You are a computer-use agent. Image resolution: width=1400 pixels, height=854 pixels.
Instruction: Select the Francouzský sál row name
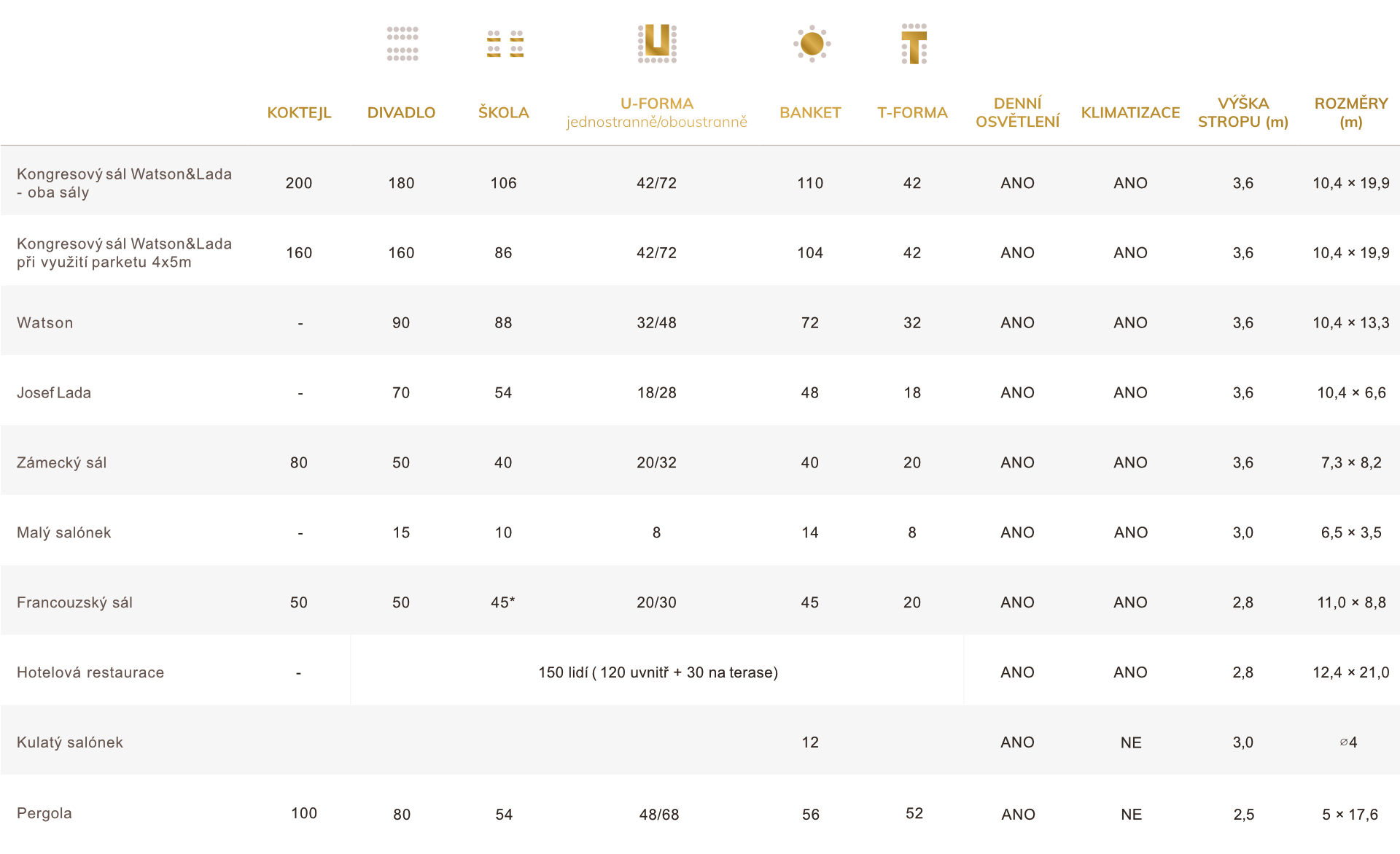coord(74,603)
